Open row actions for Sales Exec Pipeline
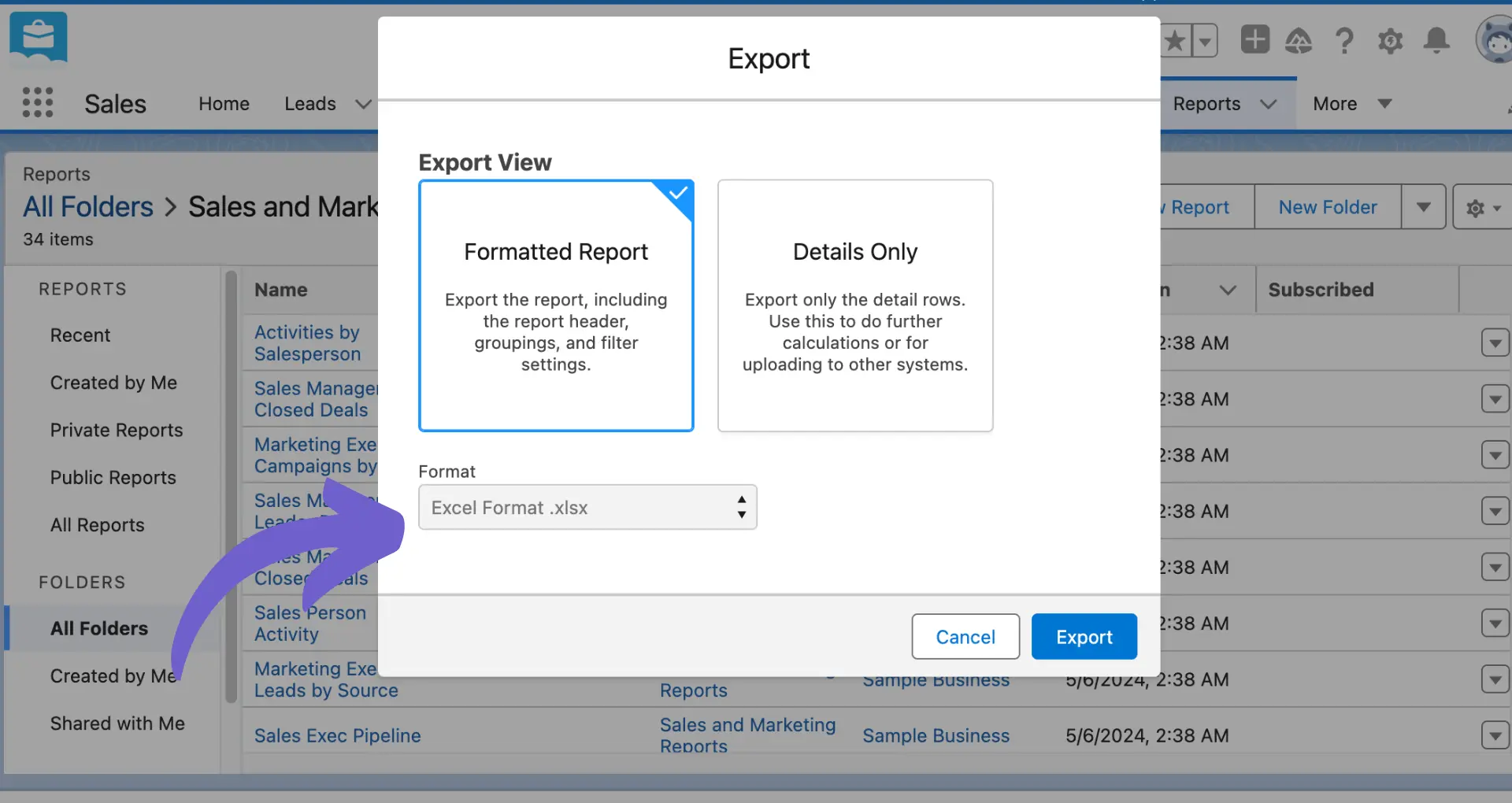 tap(1495, 735)
